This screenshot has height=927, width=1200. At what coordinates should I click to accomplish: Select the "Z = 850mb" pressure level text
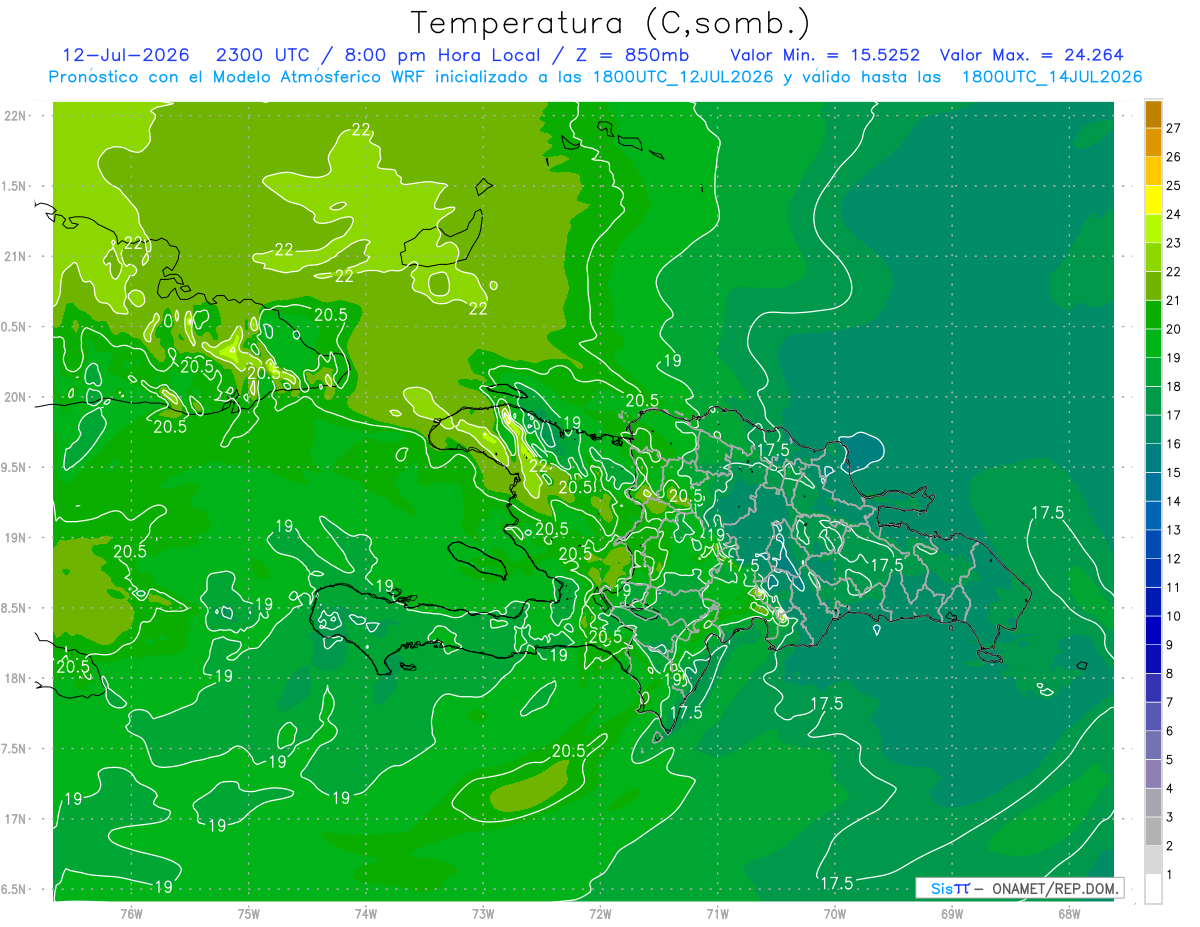[632, 55]
